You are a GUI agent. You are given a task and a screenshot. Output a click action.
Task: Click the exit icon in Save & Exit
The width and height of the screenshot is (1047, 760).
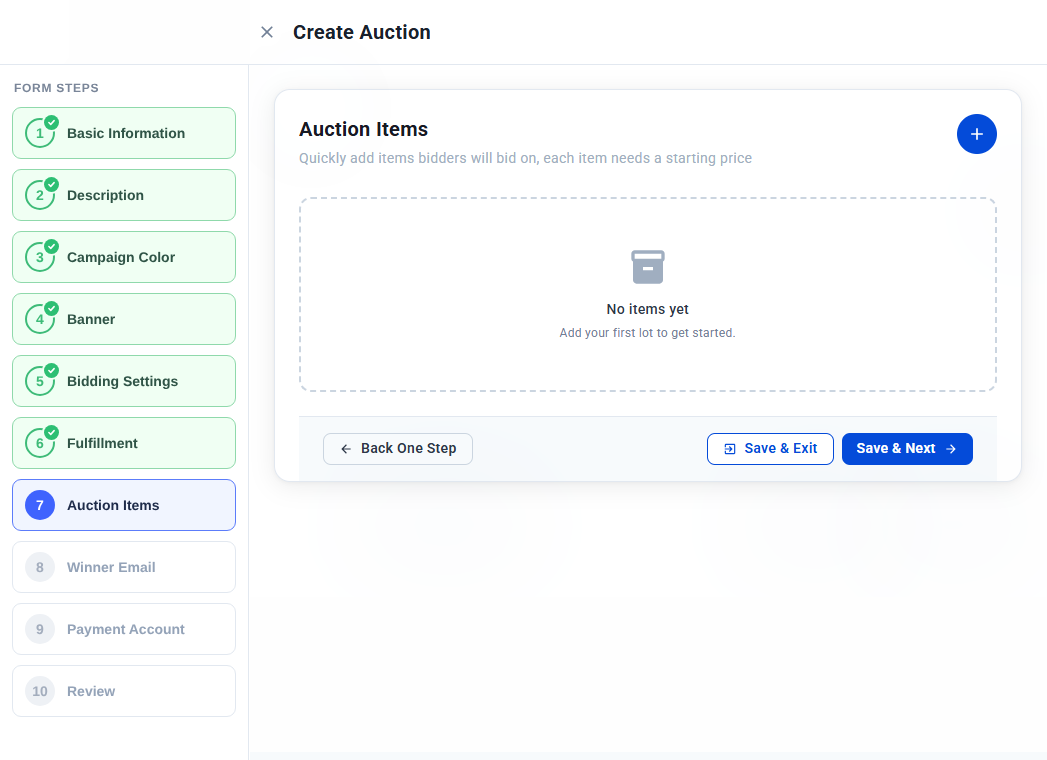point(730,449)
